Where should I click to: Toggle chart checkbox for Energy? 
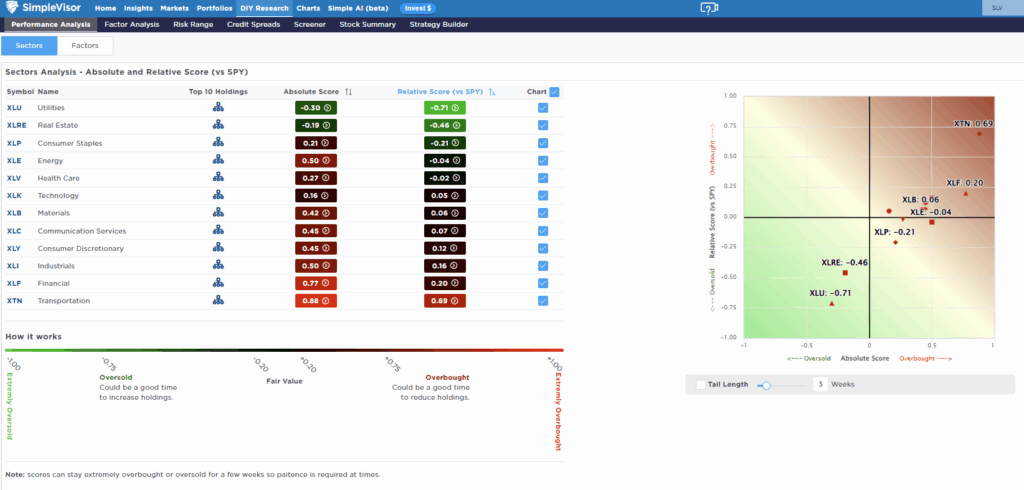tap(543, 161)
